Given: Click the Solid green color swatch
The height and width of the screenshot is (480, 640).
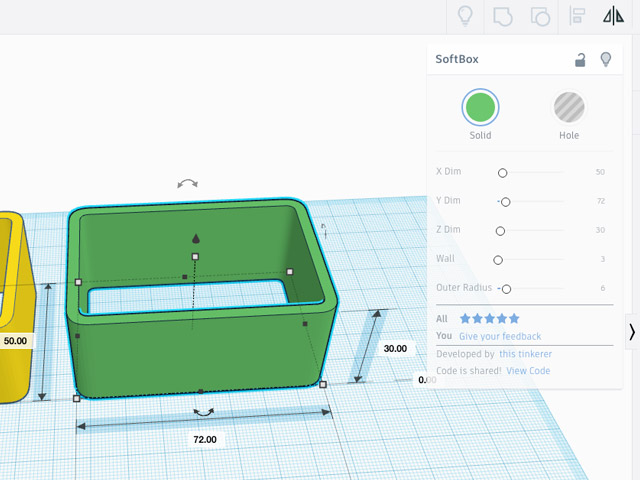Looking at the screenshot, I should [480, 107].
